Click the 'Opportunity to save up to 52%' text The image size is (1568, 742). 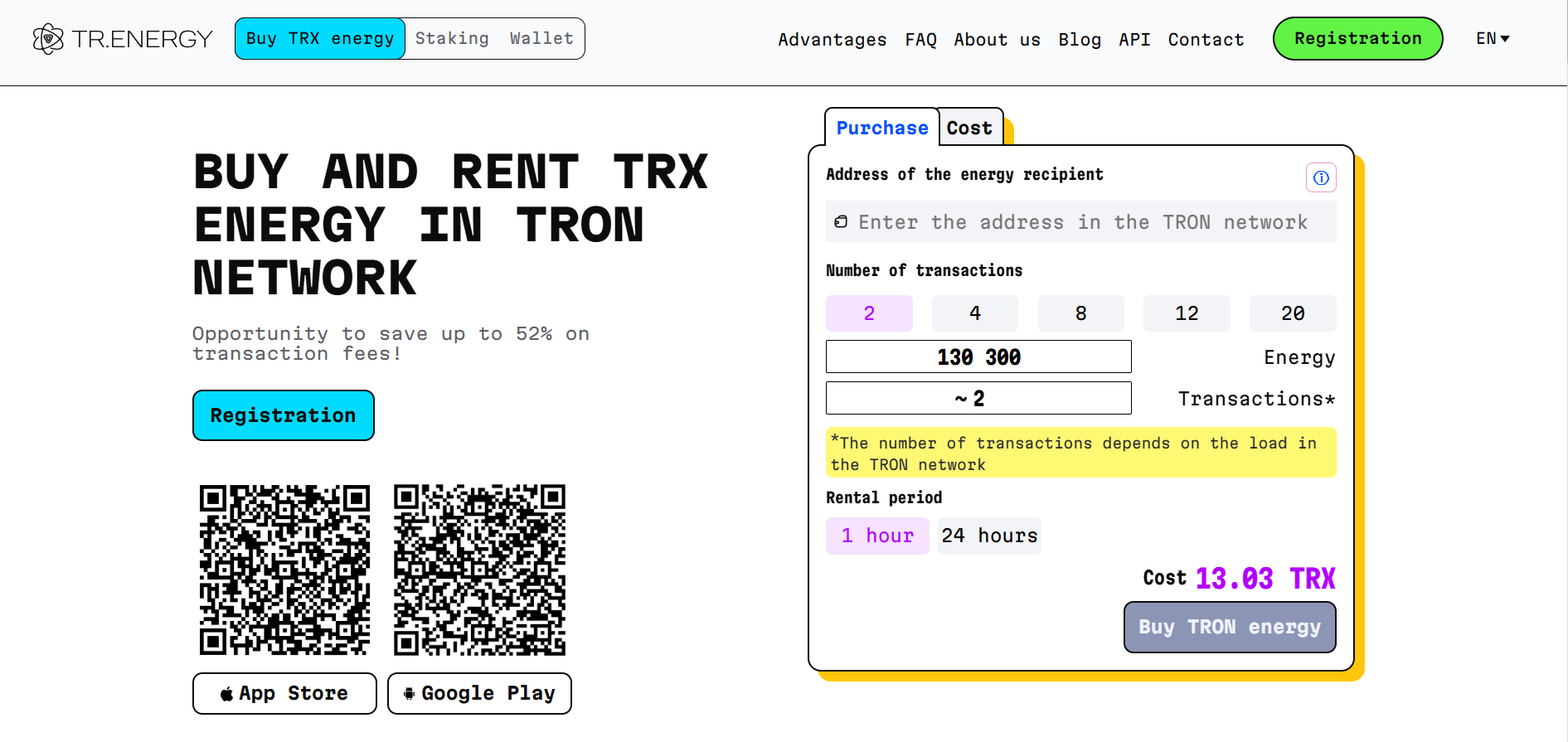tap(391, 343)
